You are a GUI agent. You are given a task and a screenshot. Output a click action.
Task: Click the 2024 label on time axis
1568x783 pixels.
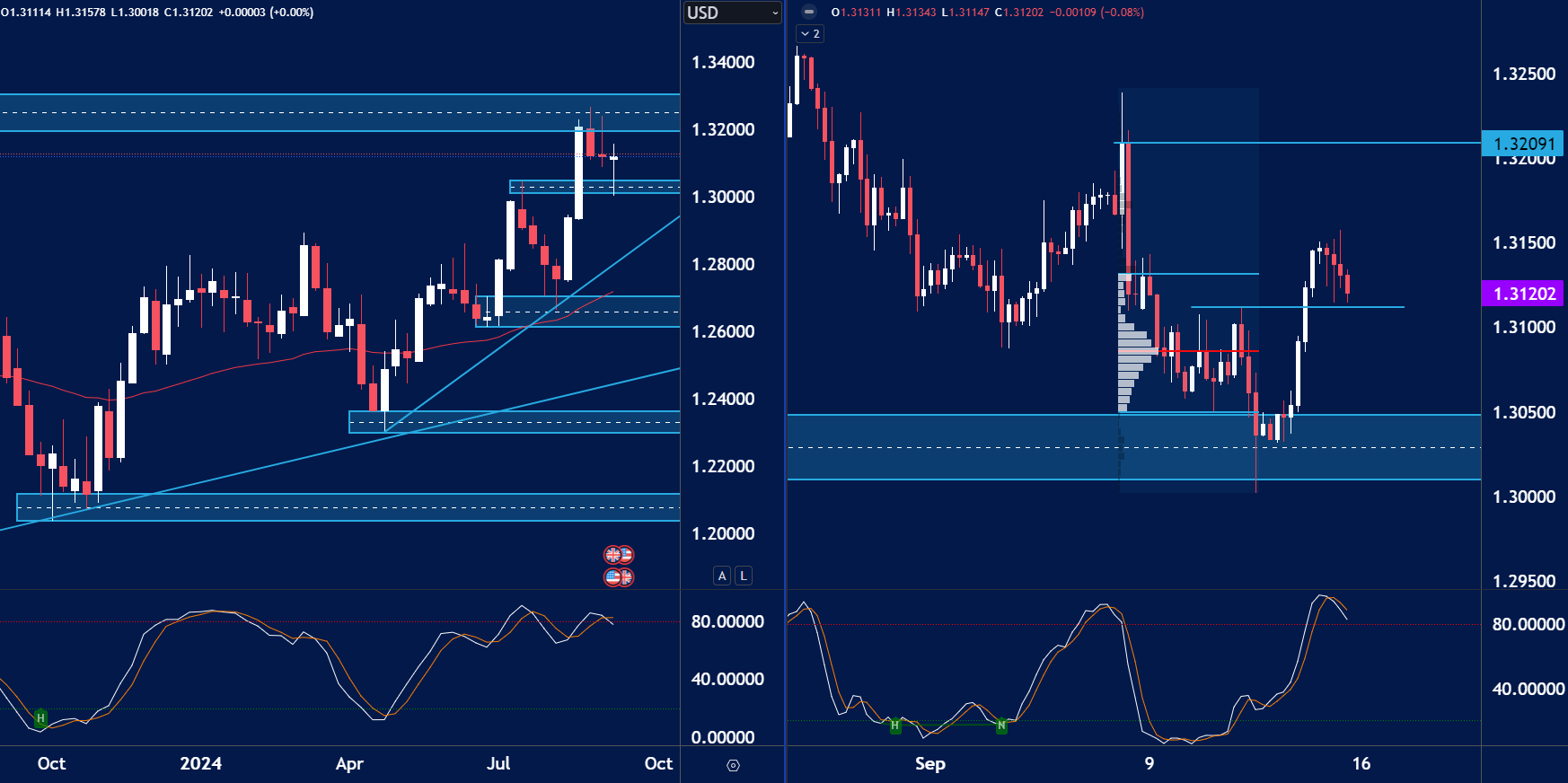tap(200, 763)
